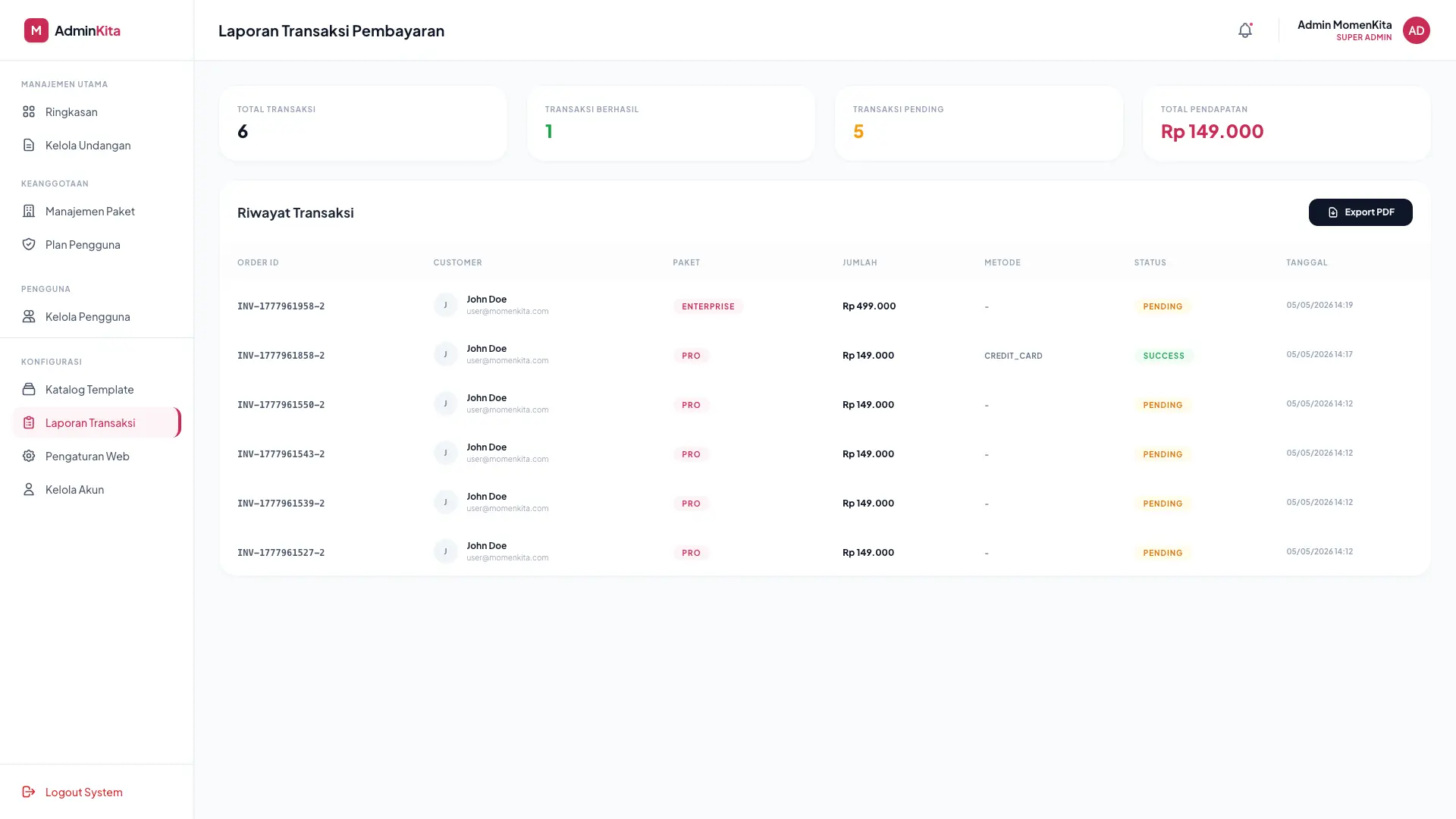Click the Kelola Pengguna users icon
The height and width of the screenshot is (819, 1456).
(29, 316)
